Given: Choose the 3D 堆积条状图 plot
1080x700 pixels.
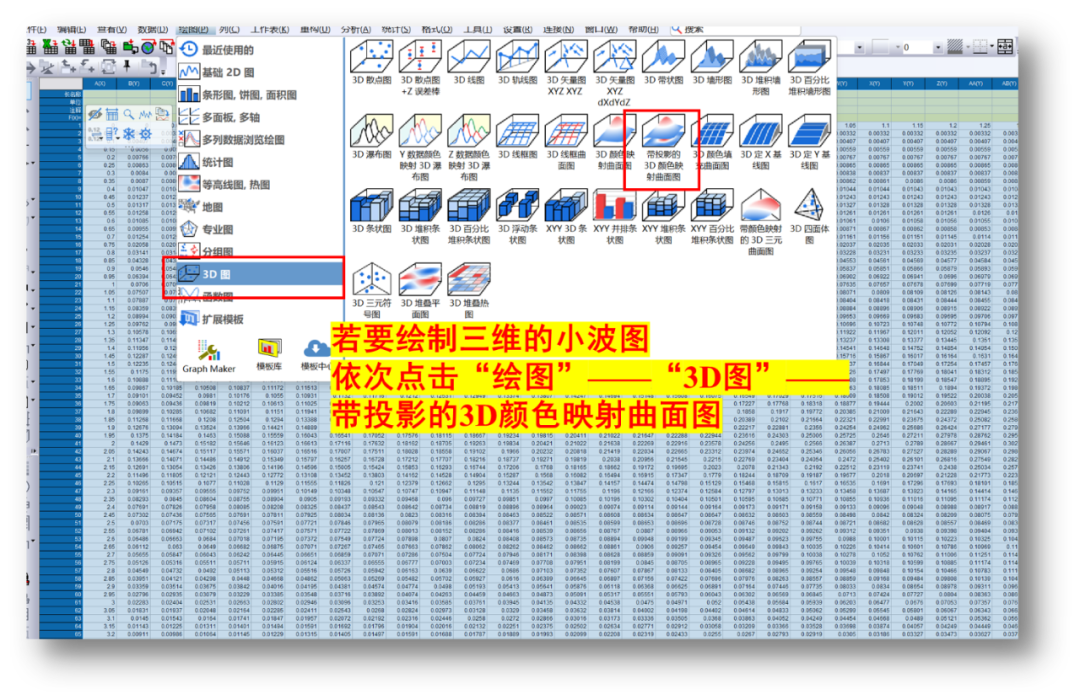Looking at the screenshot, I should [420, 216].
